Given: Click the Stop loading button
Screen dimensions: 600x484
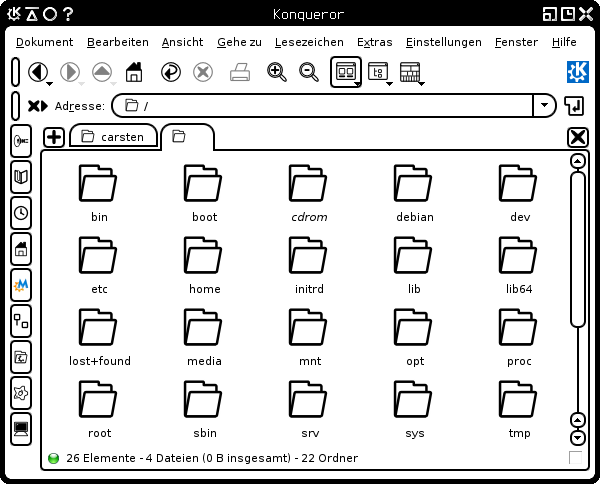Looking at the screenshot, I should coord(203,72).
